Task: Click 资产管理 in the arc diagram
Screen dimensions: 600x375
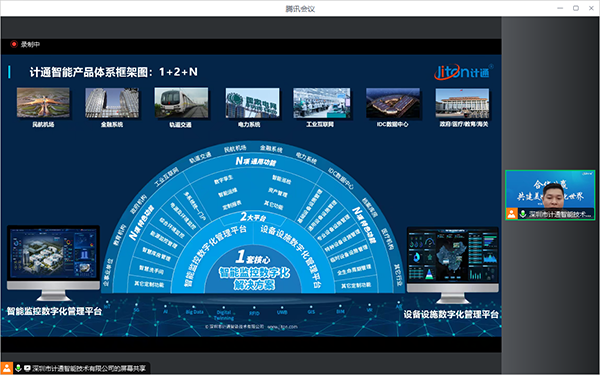Action: click(x=277, y=192)
